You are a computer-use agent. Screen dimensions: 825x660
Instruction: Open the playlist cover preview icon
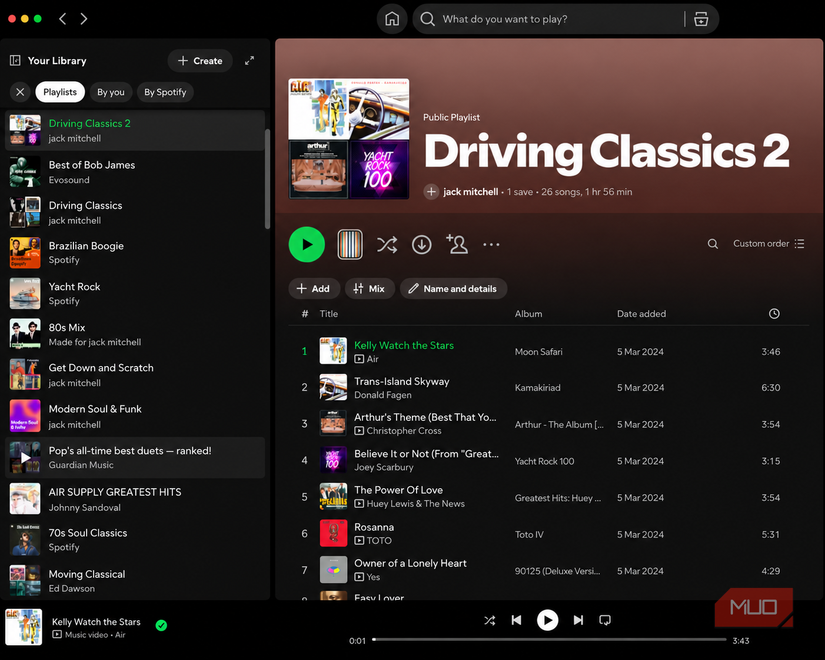tap(350, 244)
